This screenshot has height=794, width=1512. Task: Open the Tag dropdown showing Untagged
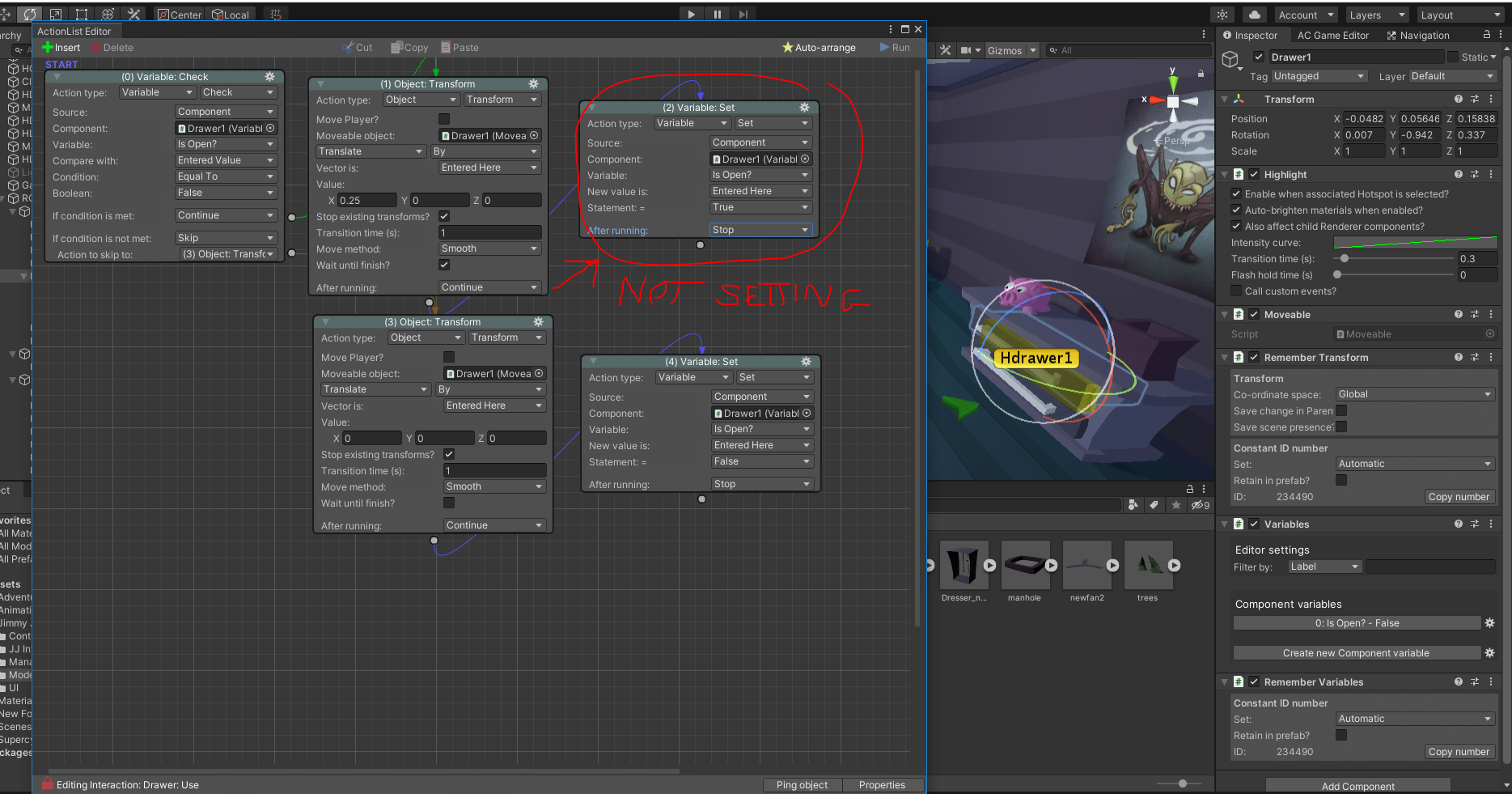(x=1319, y=76)
